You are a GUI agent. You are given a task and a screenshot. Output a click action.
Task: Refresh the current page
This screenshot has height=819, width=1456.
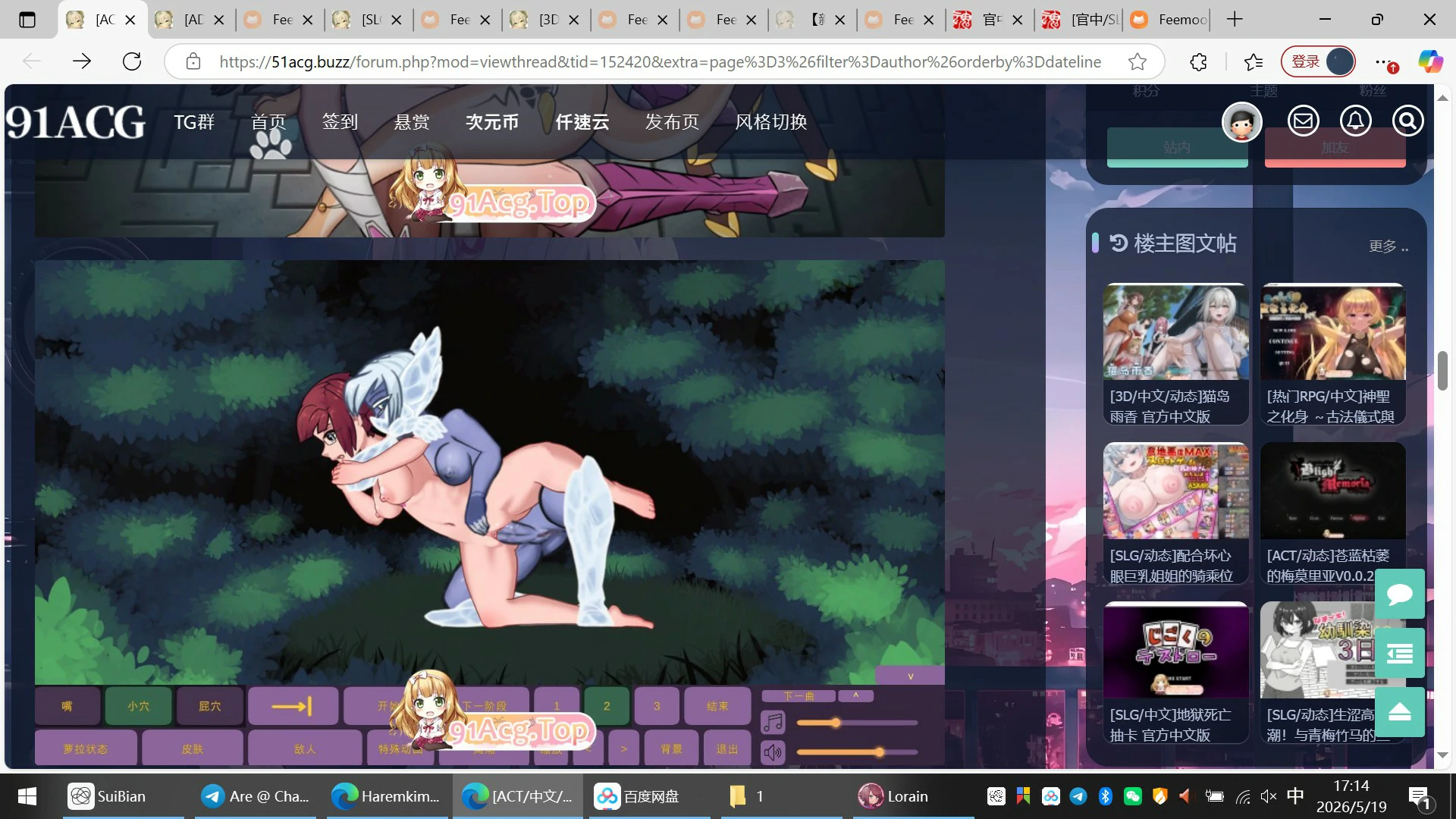(132, 61)
